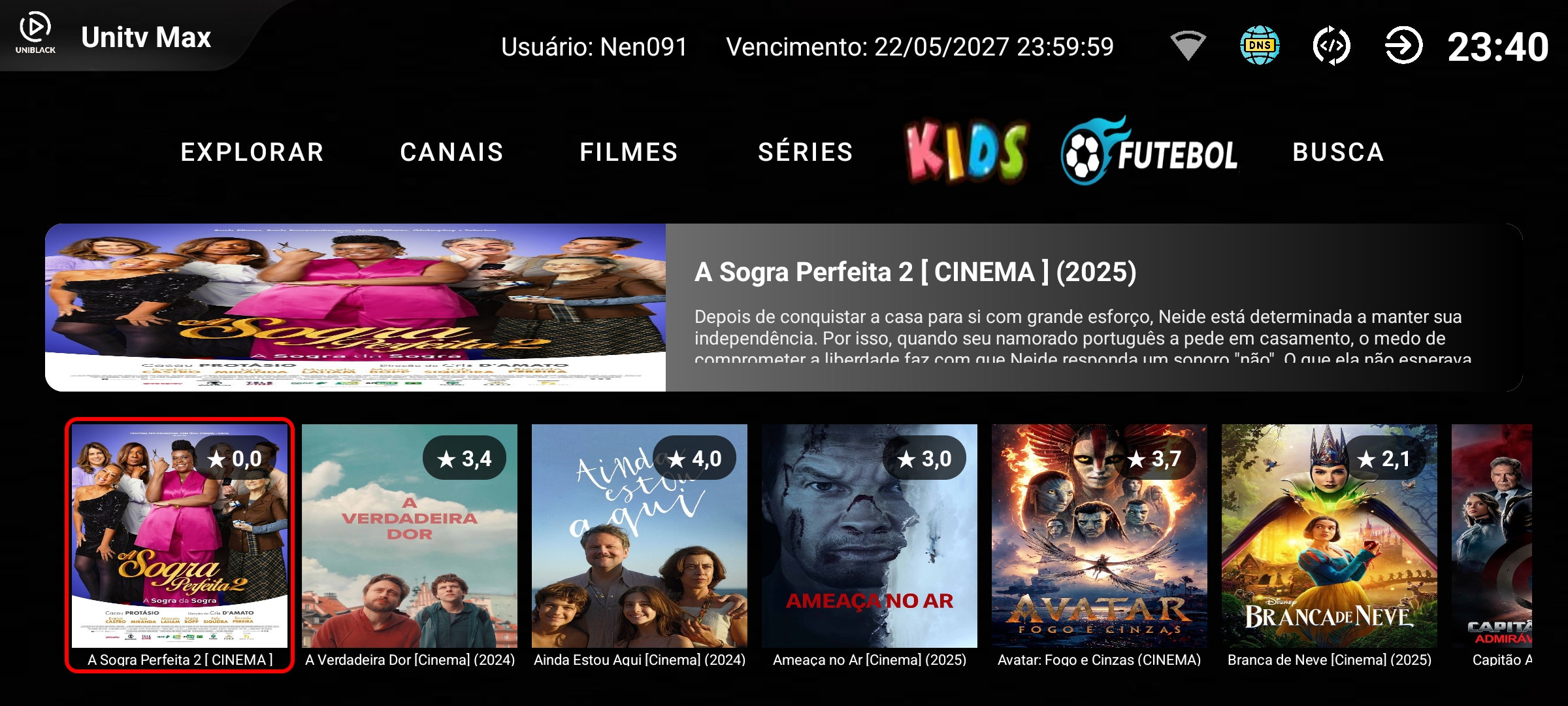Open the Futebol soccer ball logo

(1149, 151)
